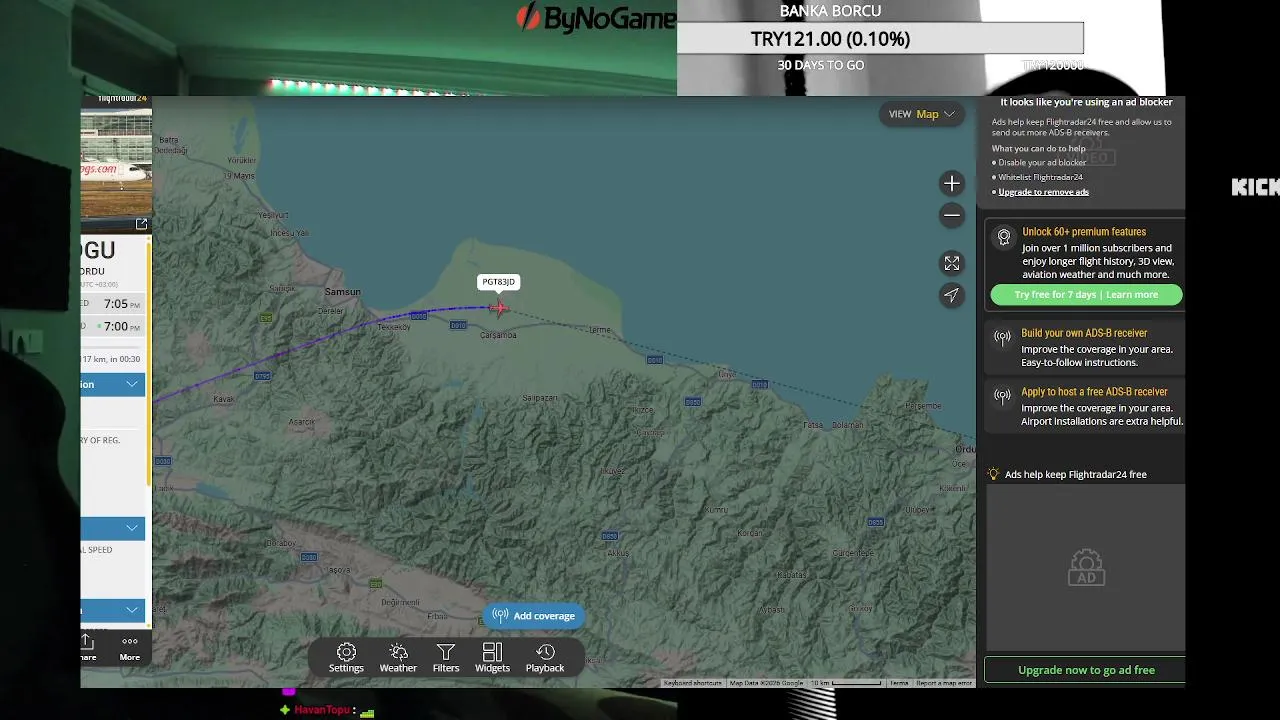The image size is (1280, 720).
Task: Open the VIEW Map dropdown
Action: [x=921, y=114]
